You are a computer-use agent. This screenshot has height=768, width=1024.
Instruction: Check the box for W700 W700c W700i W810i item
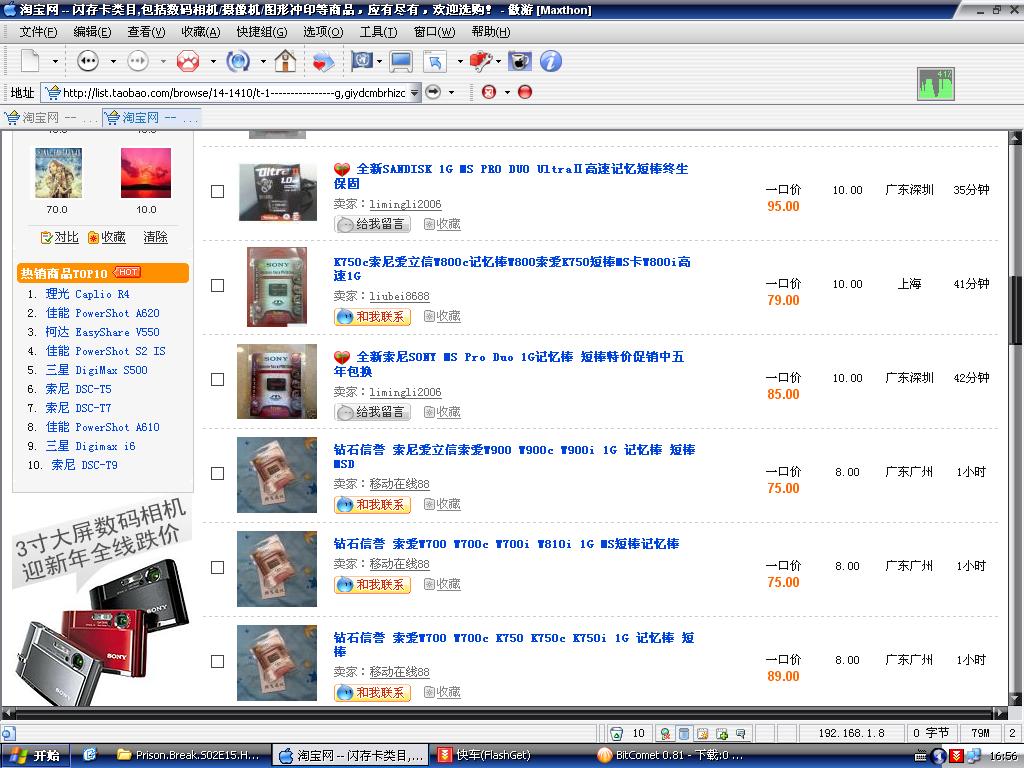pos(217,568)
